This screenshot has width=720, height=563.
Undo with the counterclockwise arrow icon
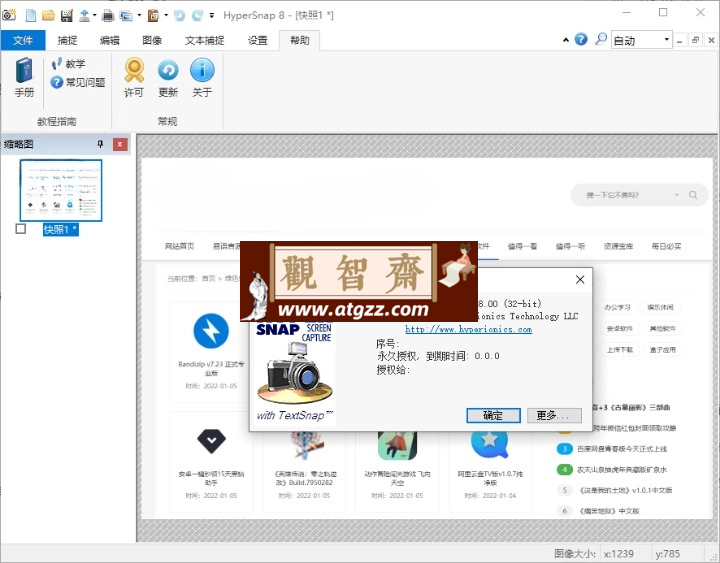[180, 15]
